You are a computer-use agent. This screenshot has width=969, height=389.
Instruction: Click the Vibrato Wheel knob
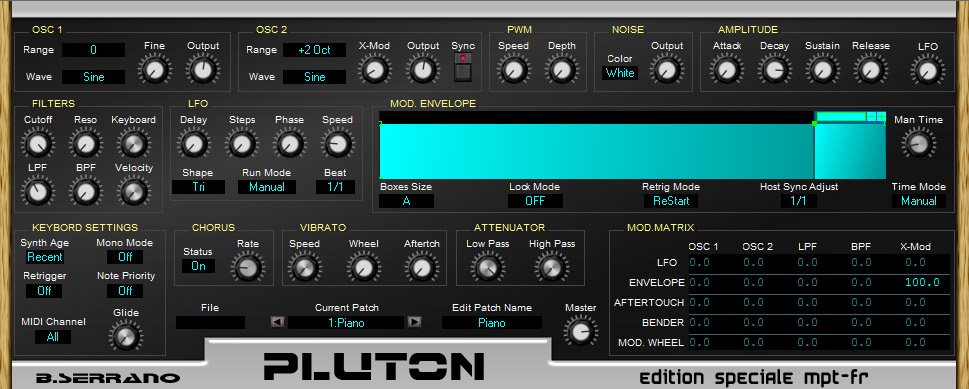click(x=363, y=267)
